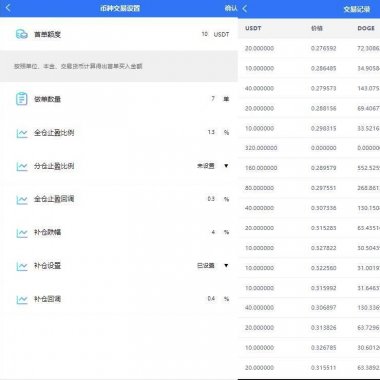Click price cell 0.326785
The height and width of the screenshot is (380, 380).
323,347
